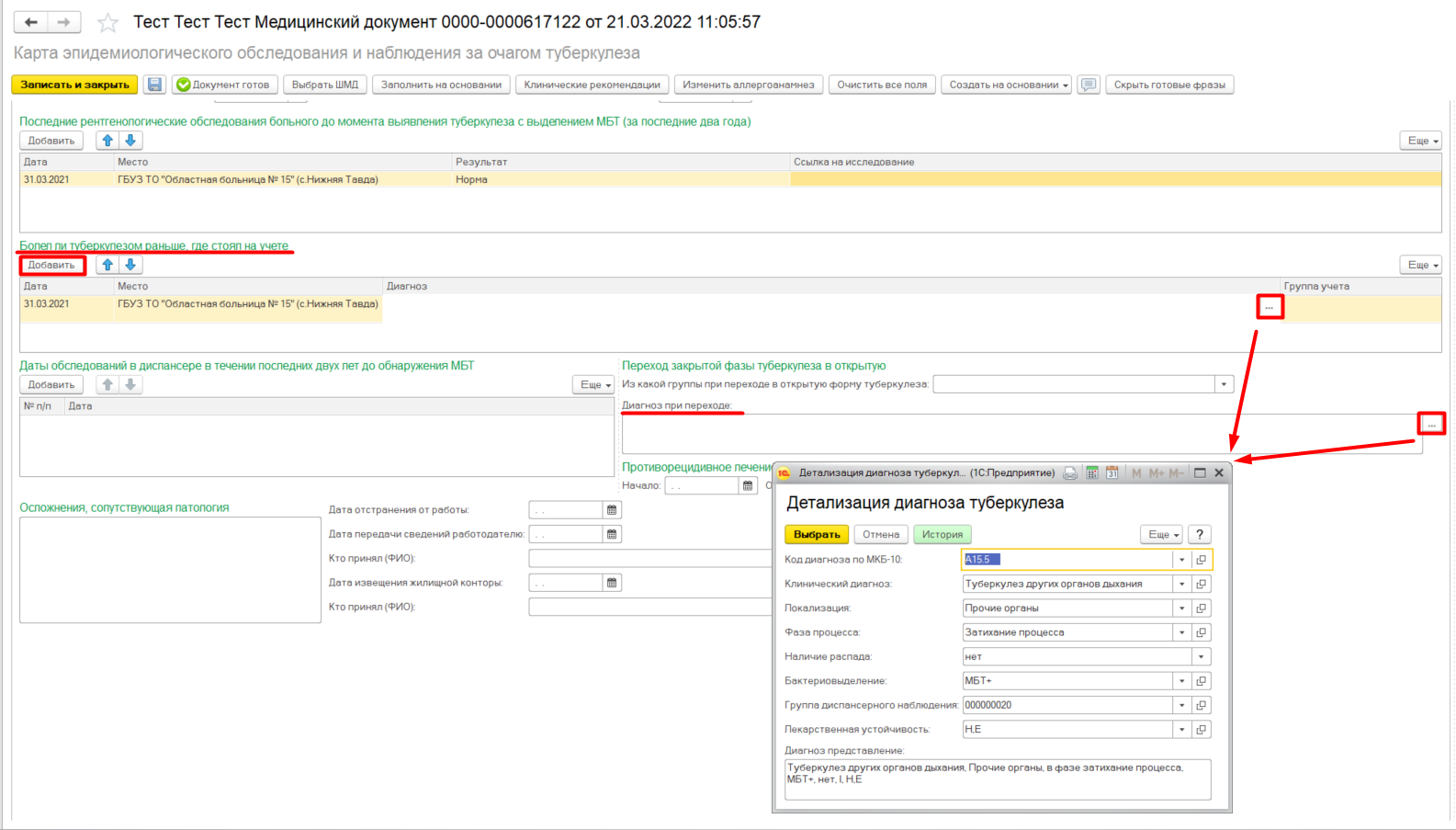Expand Код диагноза по МКБ-10 dropdown
Screen dimensions: 1456x830
click(x=1181, y=560)
